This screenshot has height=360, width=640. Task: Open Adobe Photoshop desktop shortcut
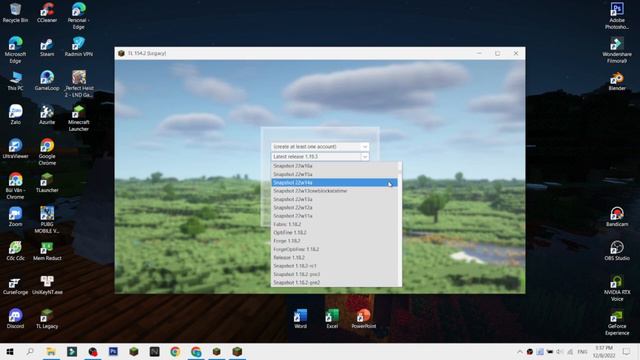[x=617, y=16]
